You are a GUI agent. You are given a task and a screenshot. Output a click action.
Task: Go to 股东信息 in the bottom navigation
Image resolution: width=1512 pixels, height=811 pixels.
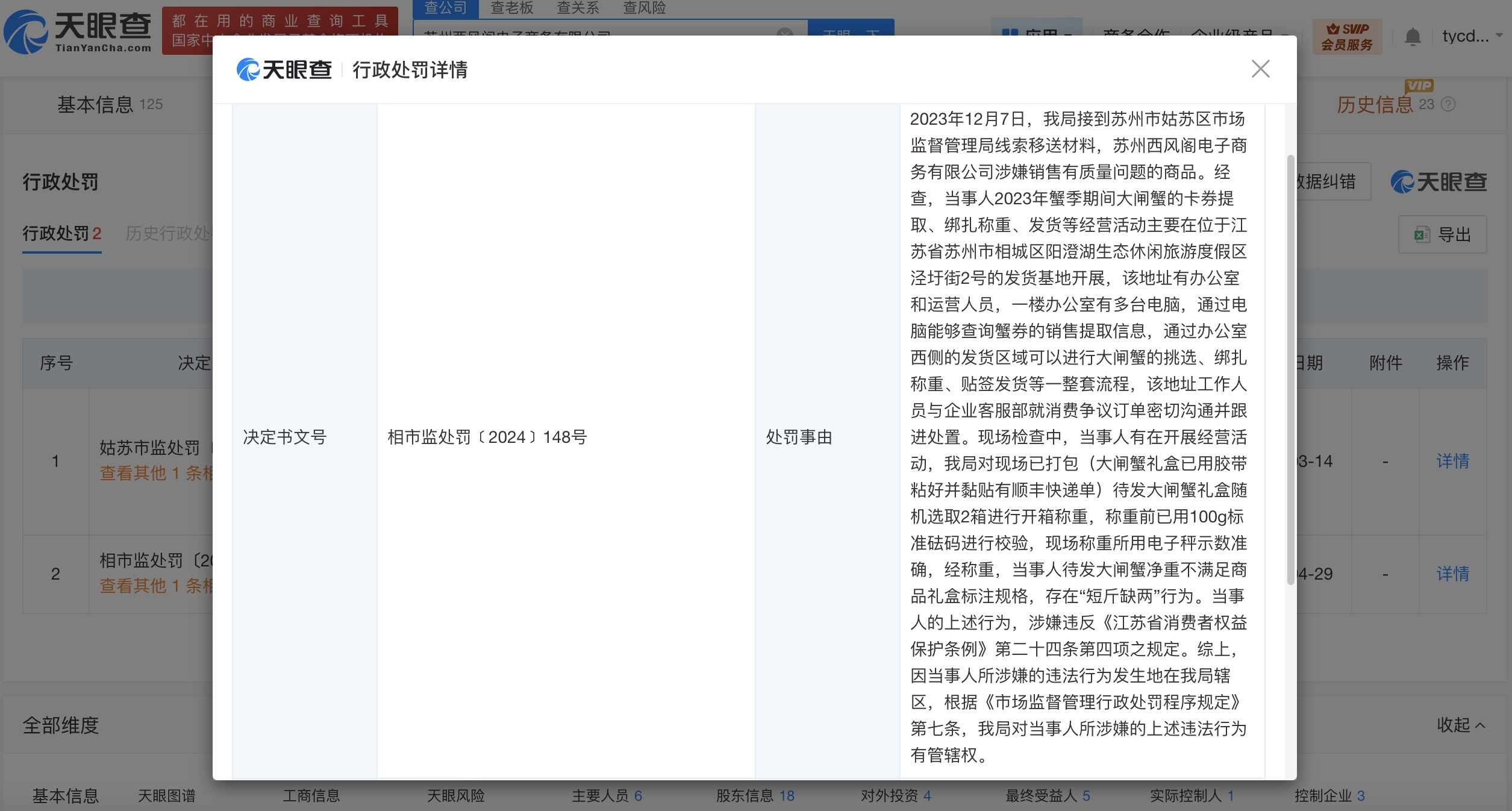754,795
